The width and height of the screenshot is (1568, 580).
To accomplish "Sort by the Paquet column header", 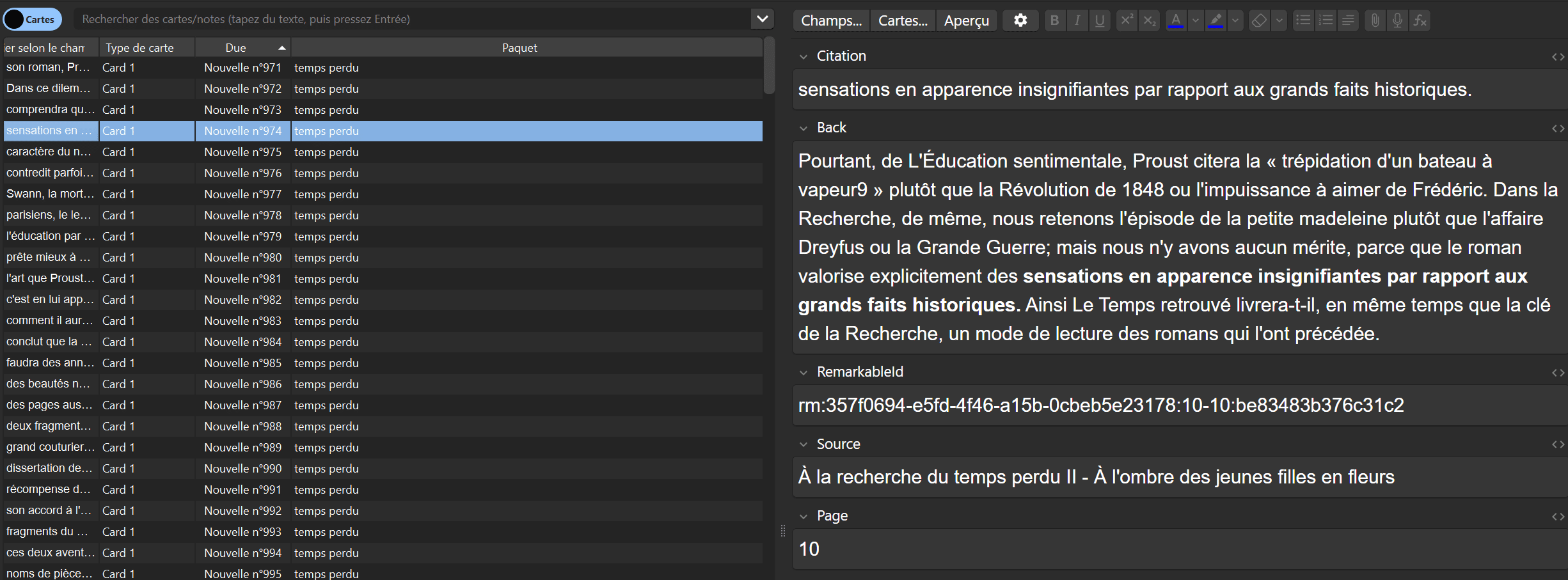I will 527,48.
